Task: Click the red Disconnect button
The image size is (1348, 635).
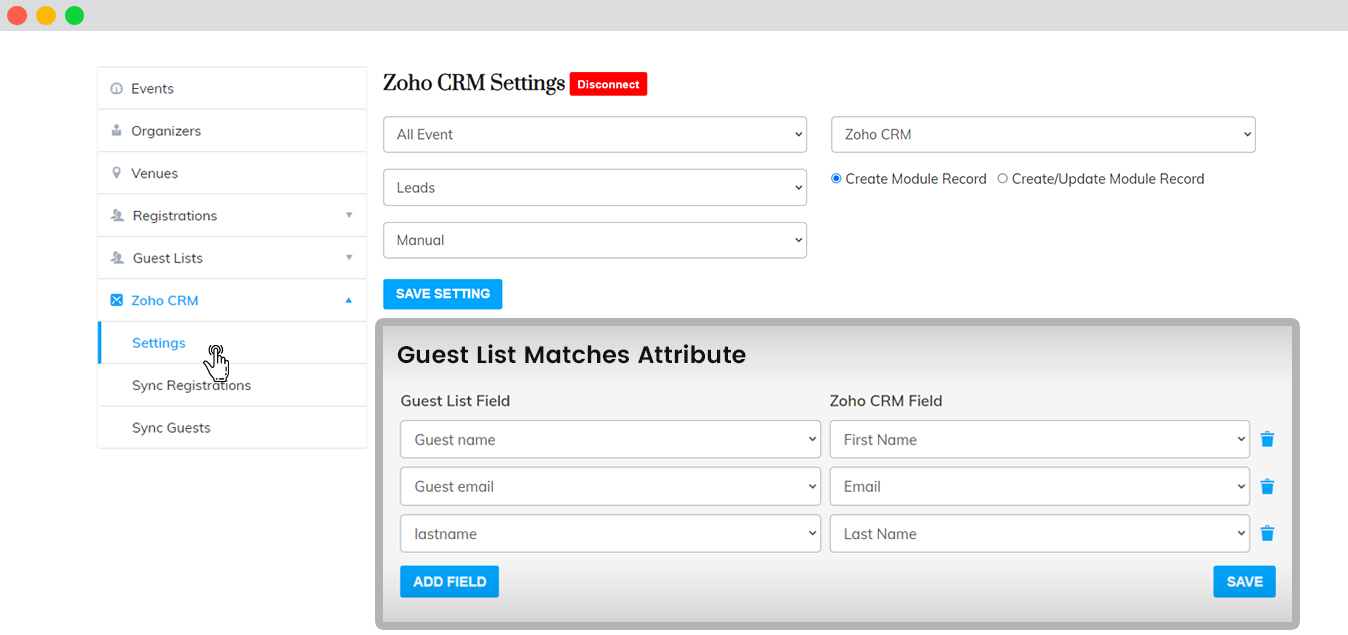Action: (x=608, y=84)
